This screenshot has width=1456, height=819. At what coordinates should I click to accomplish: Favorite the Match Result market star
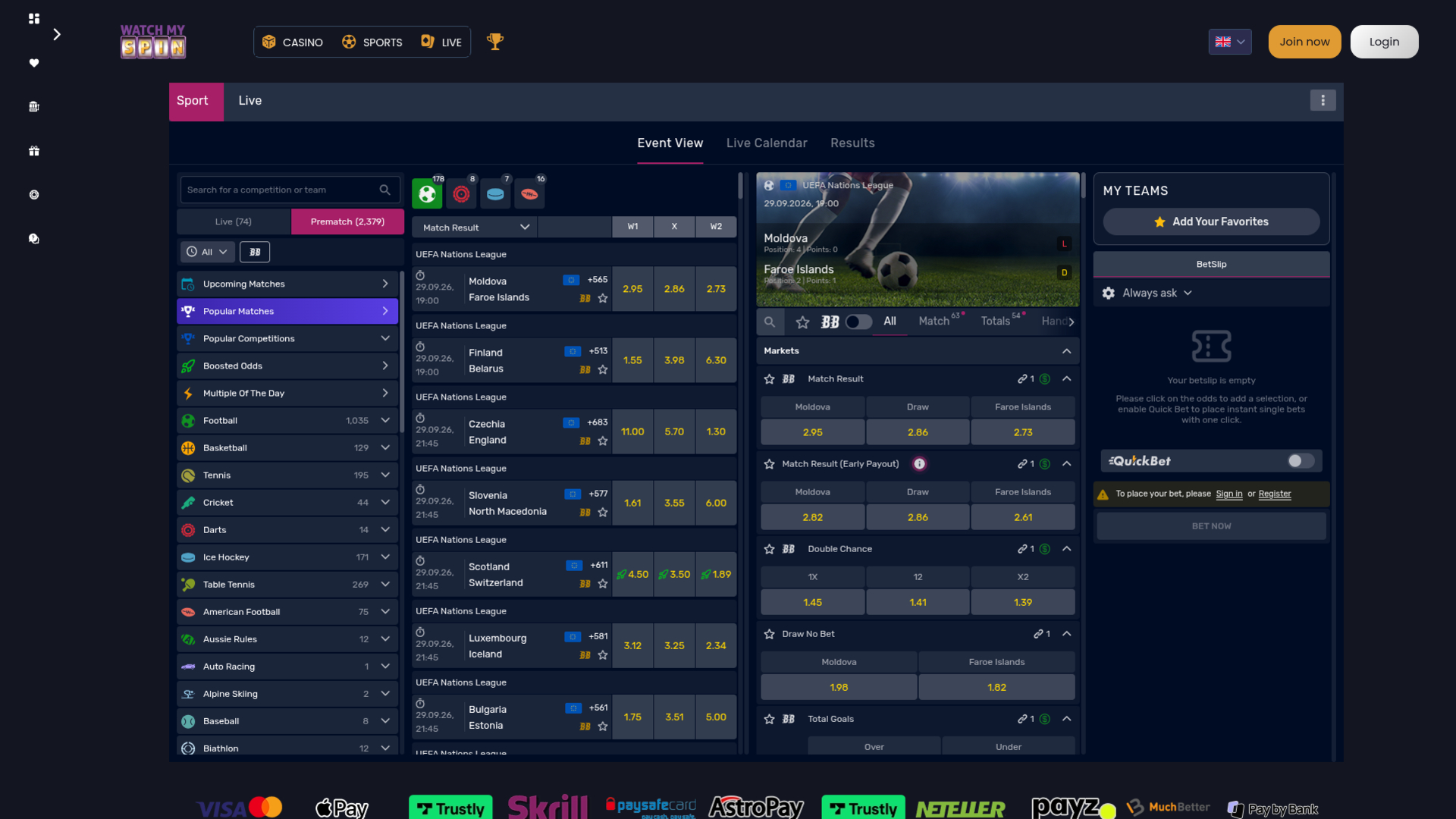click(770, 379)
